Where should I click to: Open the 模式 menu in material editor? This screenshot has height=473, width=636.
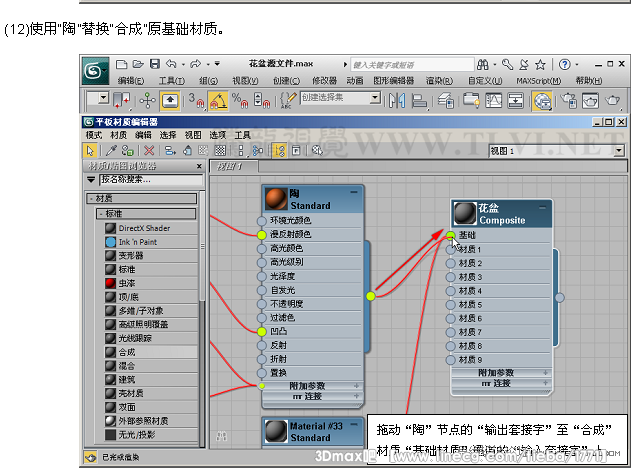click(x=94, y=135)
